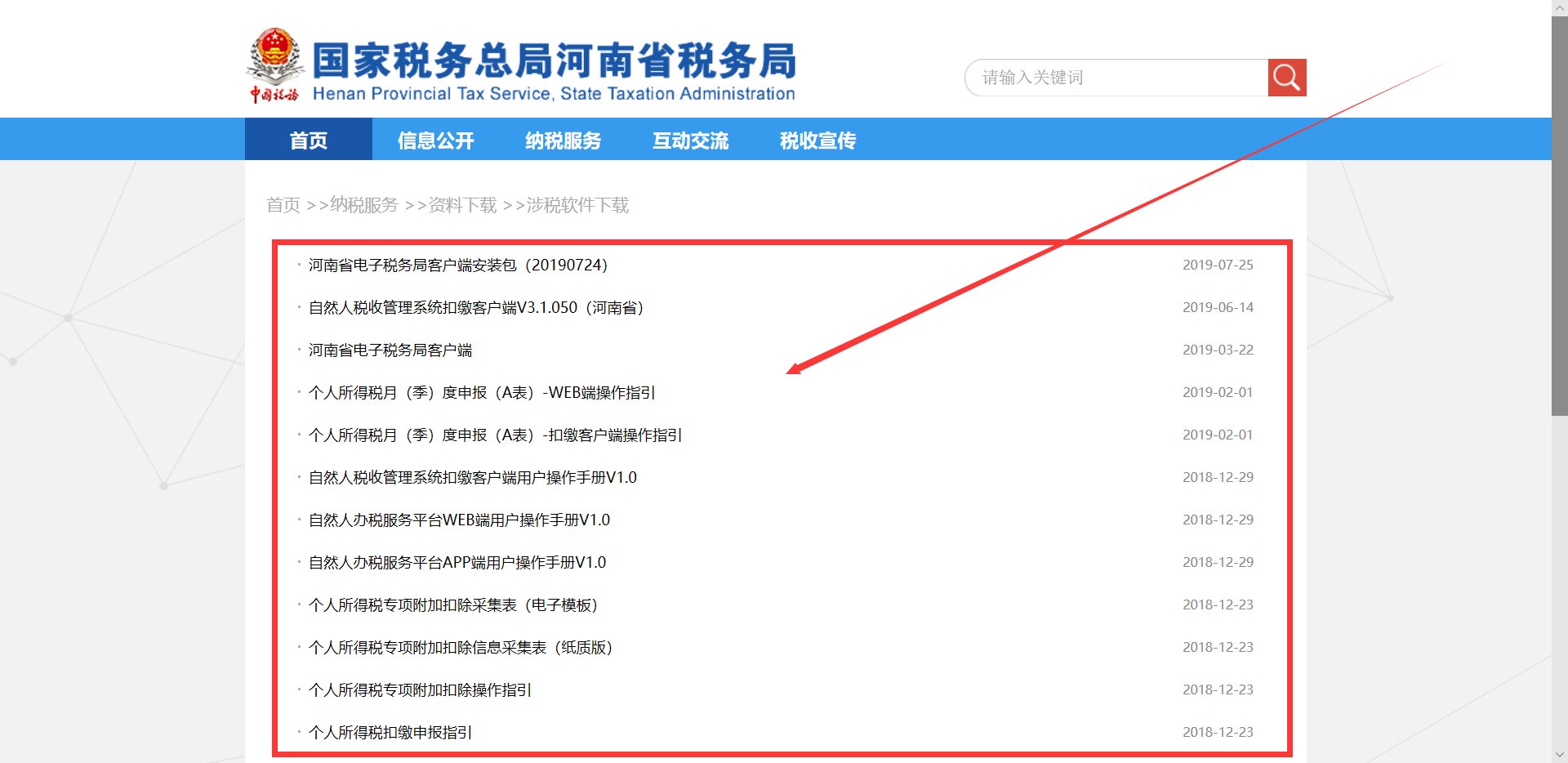Open 个人所得税月（季）度申报（A表）-WEB端操作指引
The width and height of the screenshot is (1568, 763).
[483, 393]
